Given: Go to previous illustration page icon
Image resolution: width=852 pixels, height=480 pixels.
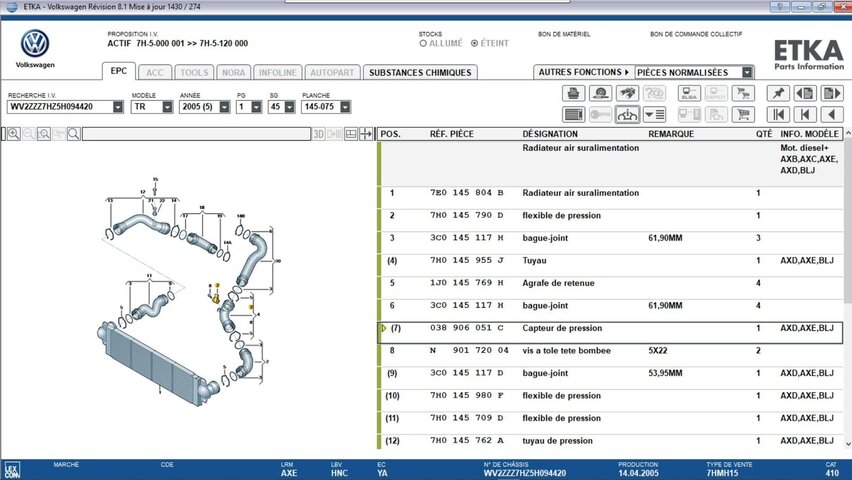Looking at the screenshot, I should pyautogui.click(x=805, y=93).
